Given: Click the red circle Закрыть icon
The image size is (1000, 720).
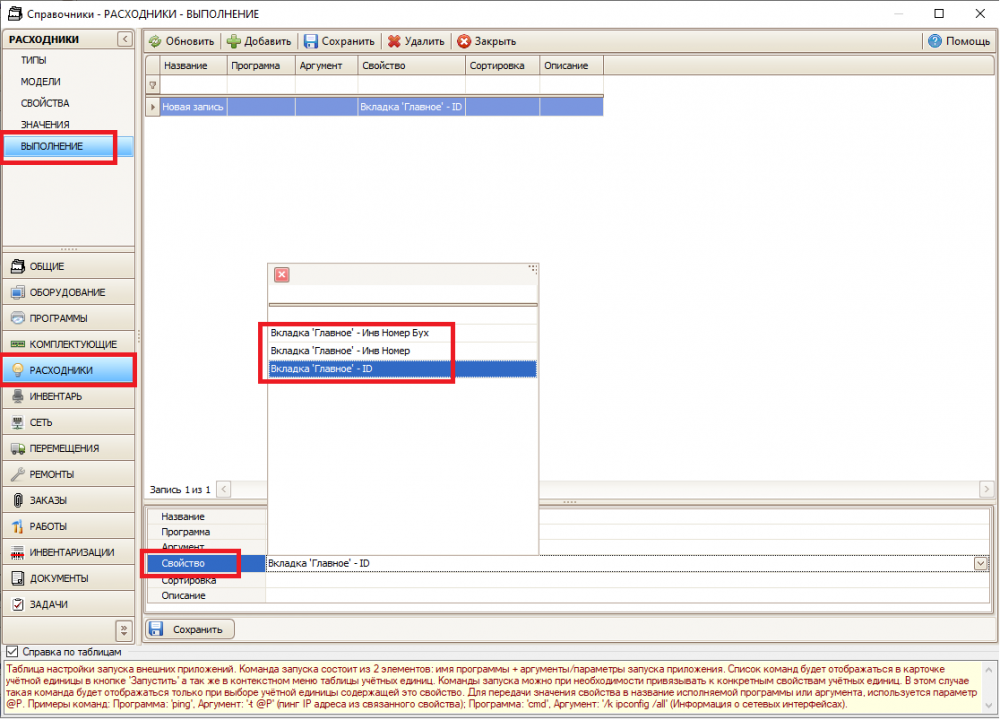Looking at the screenshot, I should tap(464, 41).
